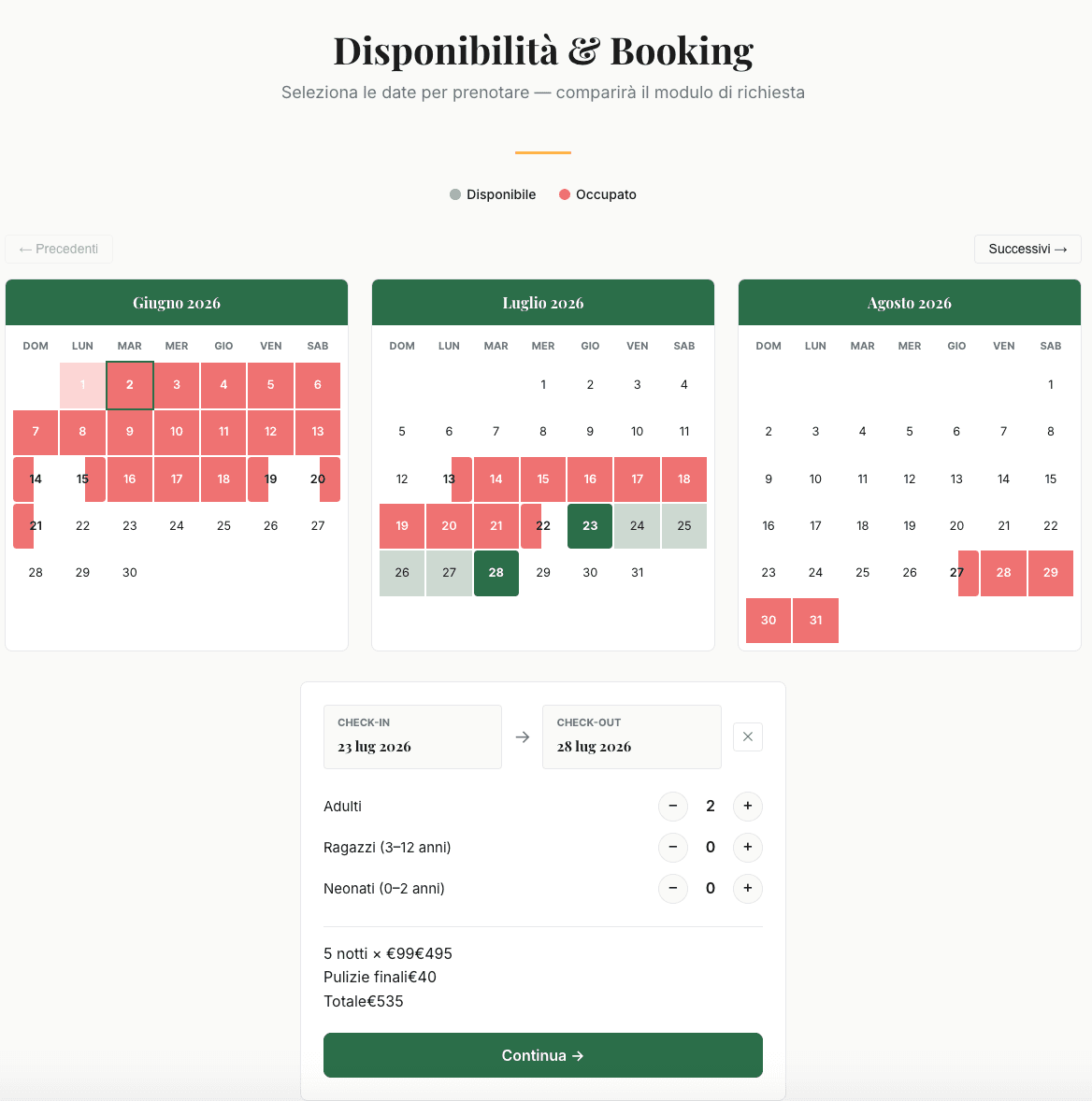This screenshot has height=1101, width=1092.
Task: Click the Giugno 2026 month header
Action: (x=177, y=303)
